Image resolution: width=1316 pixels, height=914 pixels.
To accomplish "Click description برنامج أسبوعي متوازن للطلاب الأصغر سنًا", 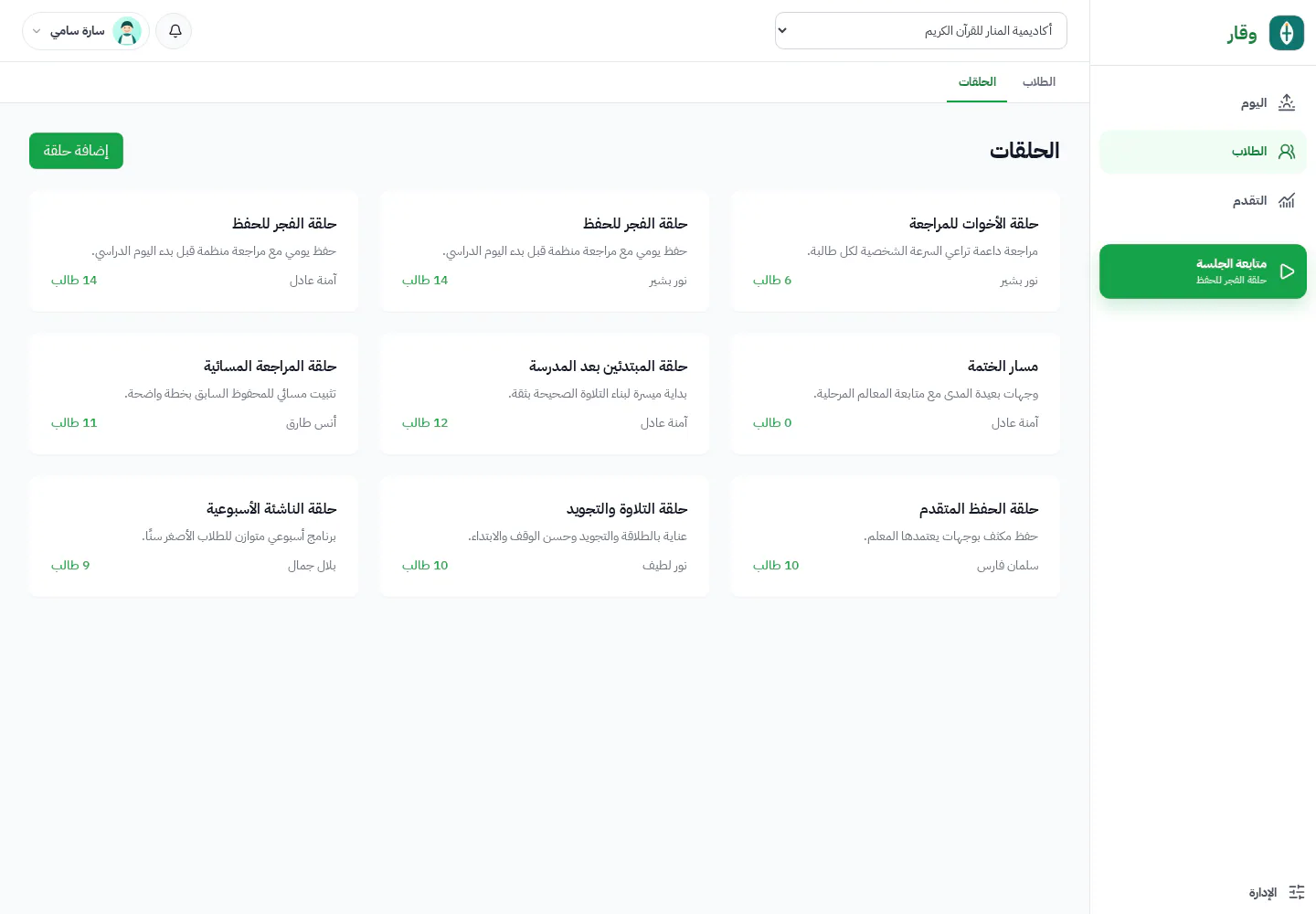I will [239, 537].
